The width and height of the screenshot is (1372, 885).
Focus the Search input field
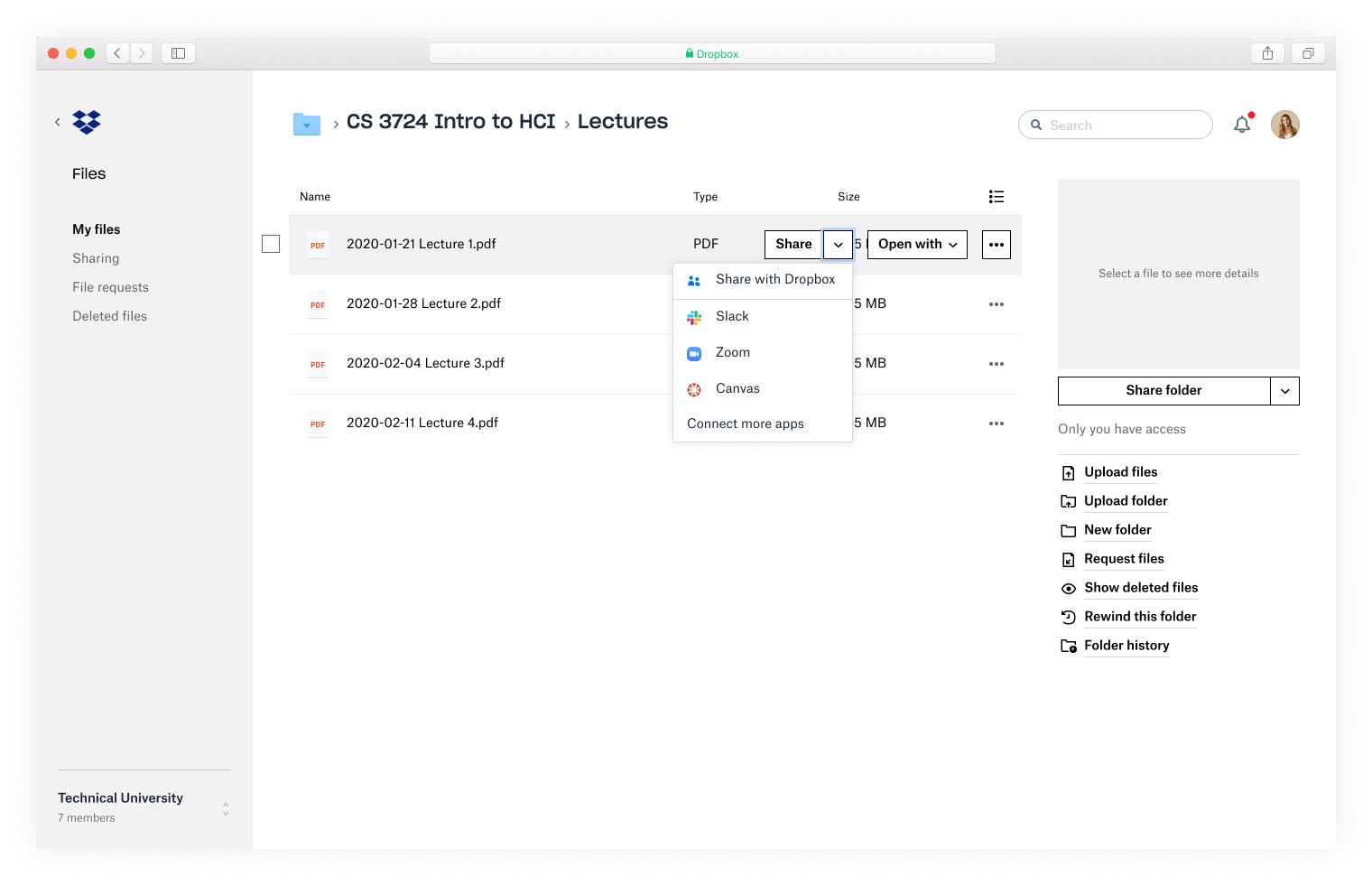1124,126
